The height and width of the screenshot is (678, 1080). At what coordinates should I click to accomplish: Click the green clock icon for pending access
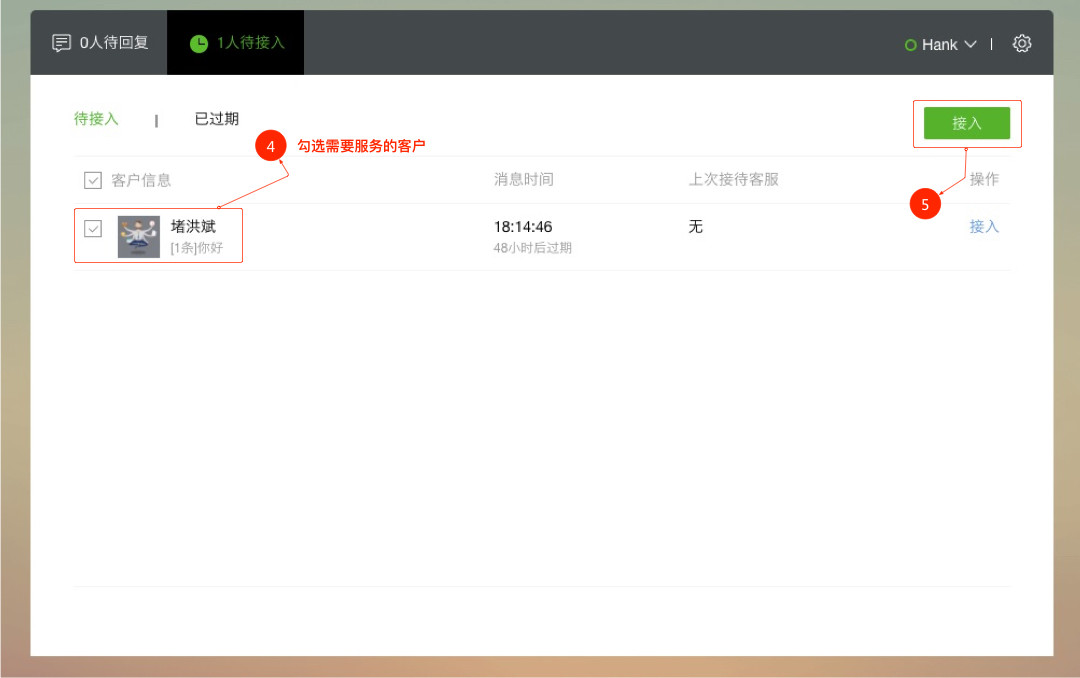pyautogui.click(x=199, y=44)
